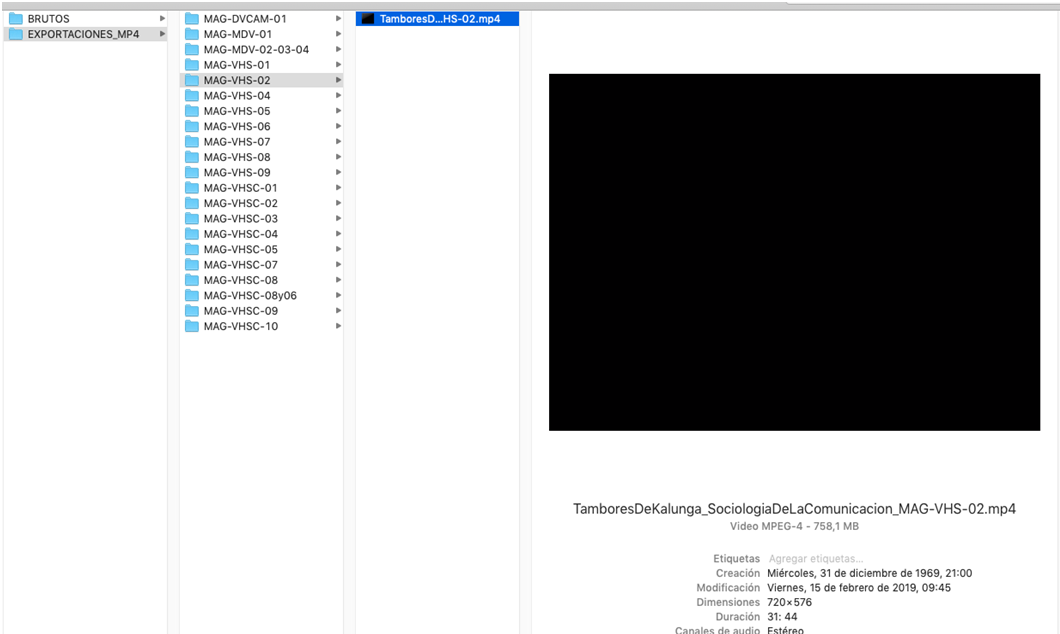Select the MAG-VHS-06 folder
The width and height of the screenshot is (1060, 634).
pos(237,127)
